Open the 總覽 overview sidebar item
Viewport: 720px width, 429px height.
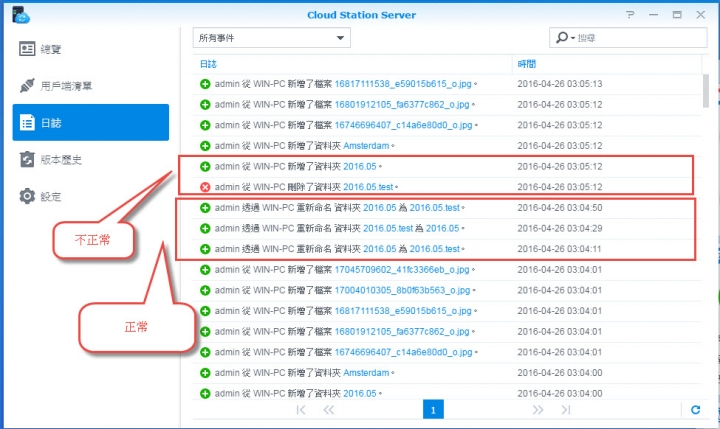pos(91,49)
